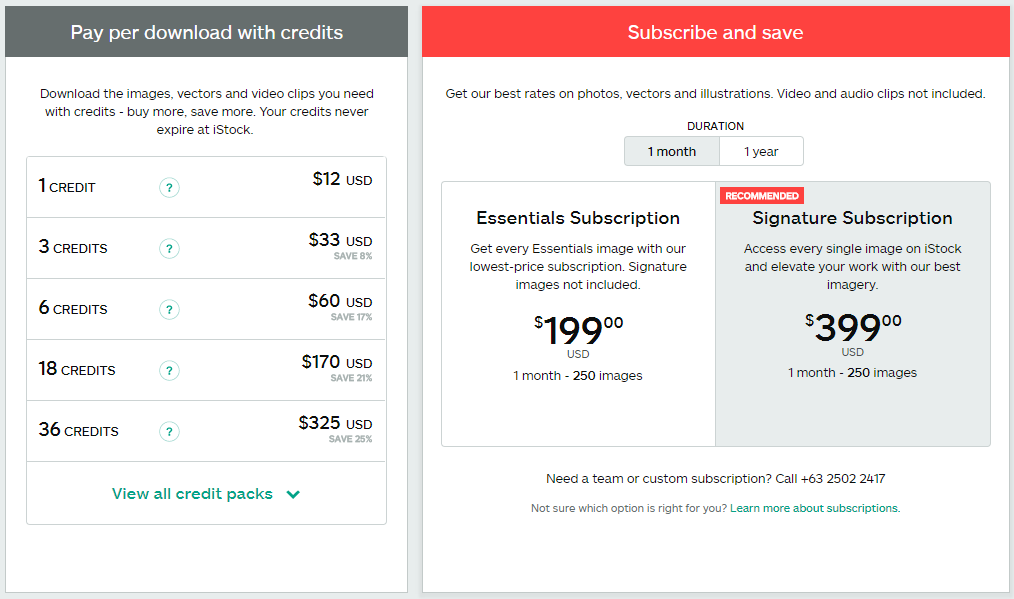The height and width of the screenshot is (599, 1014).
Task: Choose the Signature Subscription plan card
Action: pos(853,314)
